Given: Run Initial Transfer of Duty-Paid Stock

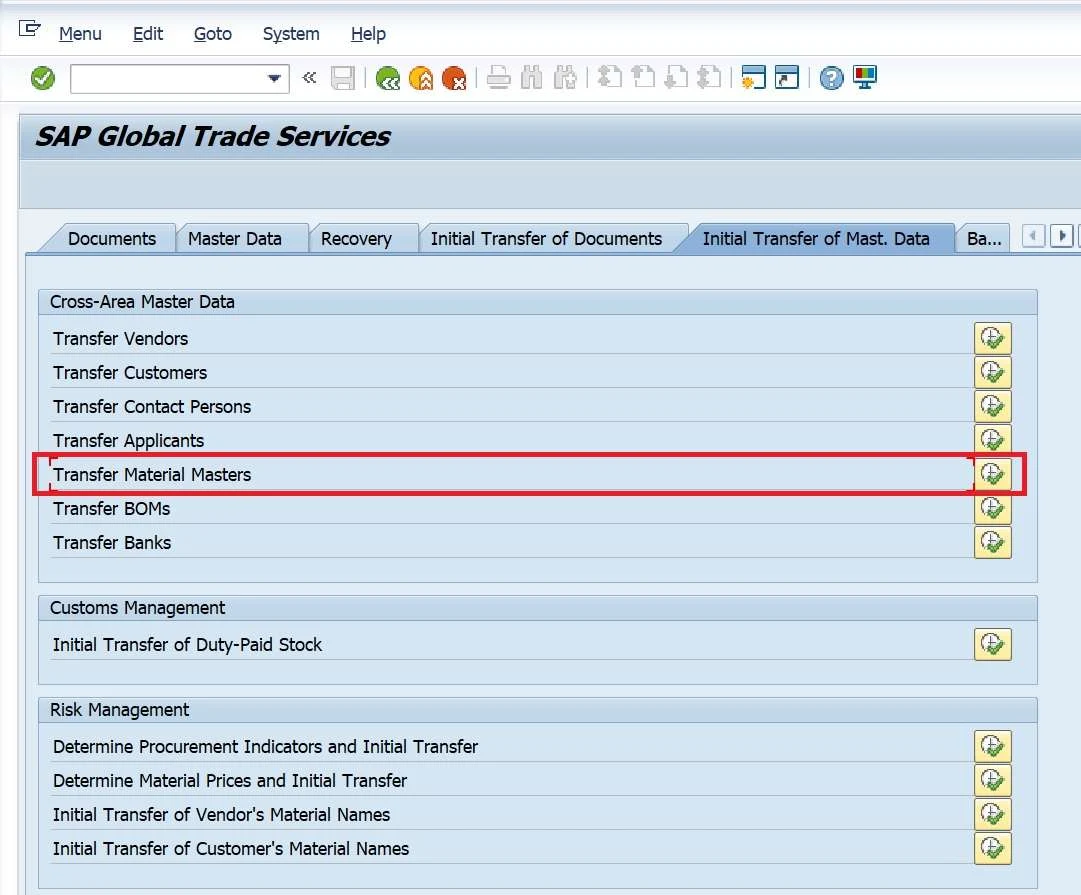Looking at the screenshot, I should pos(992,644).
